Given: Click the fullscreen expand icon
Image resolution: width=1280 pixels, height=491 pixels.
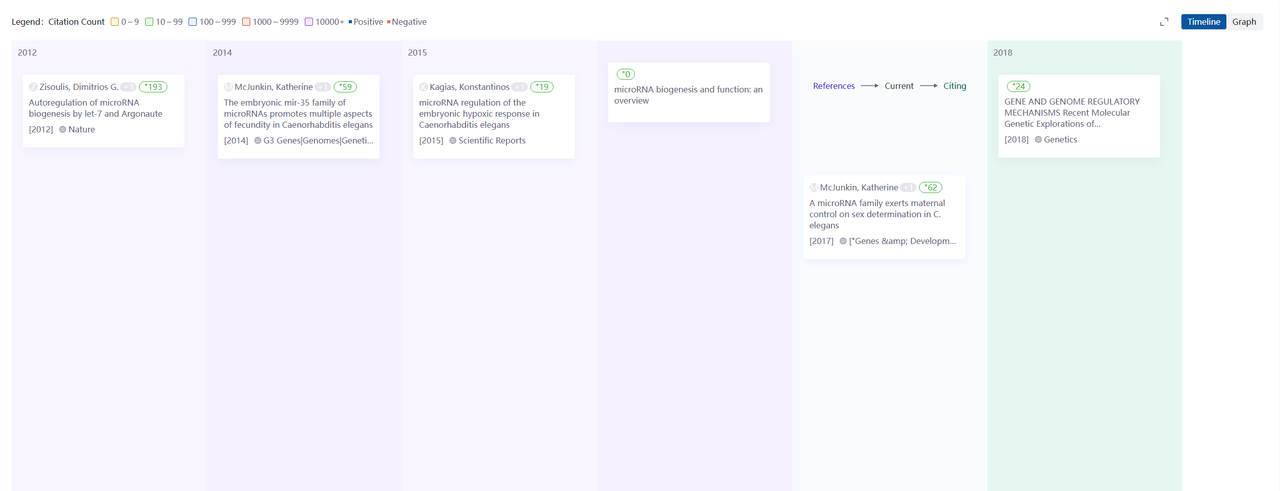Looking at the screenshot, I should (1164, 22).
